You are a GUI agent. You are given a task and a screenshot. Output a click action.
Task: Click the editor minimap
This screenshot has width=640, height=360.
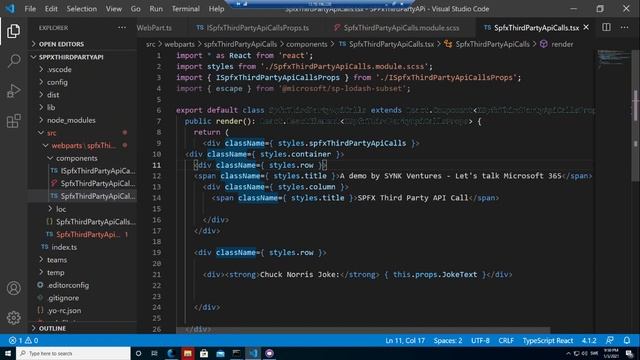coord(614,60)
